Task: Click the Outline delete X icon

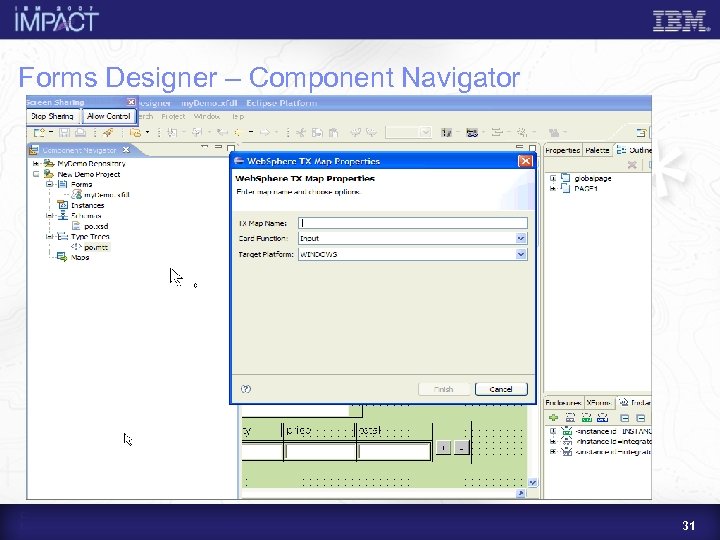Action: 632,164
